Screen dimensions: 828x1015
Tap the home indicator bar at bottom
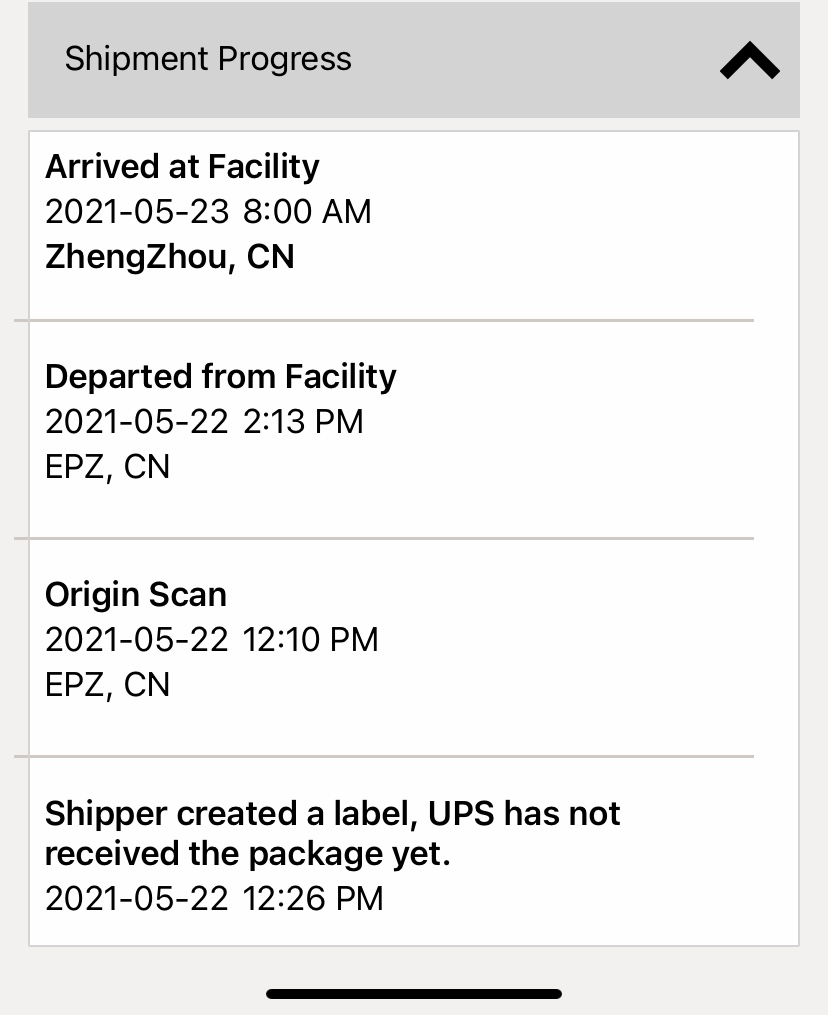(x=414, y=994)
